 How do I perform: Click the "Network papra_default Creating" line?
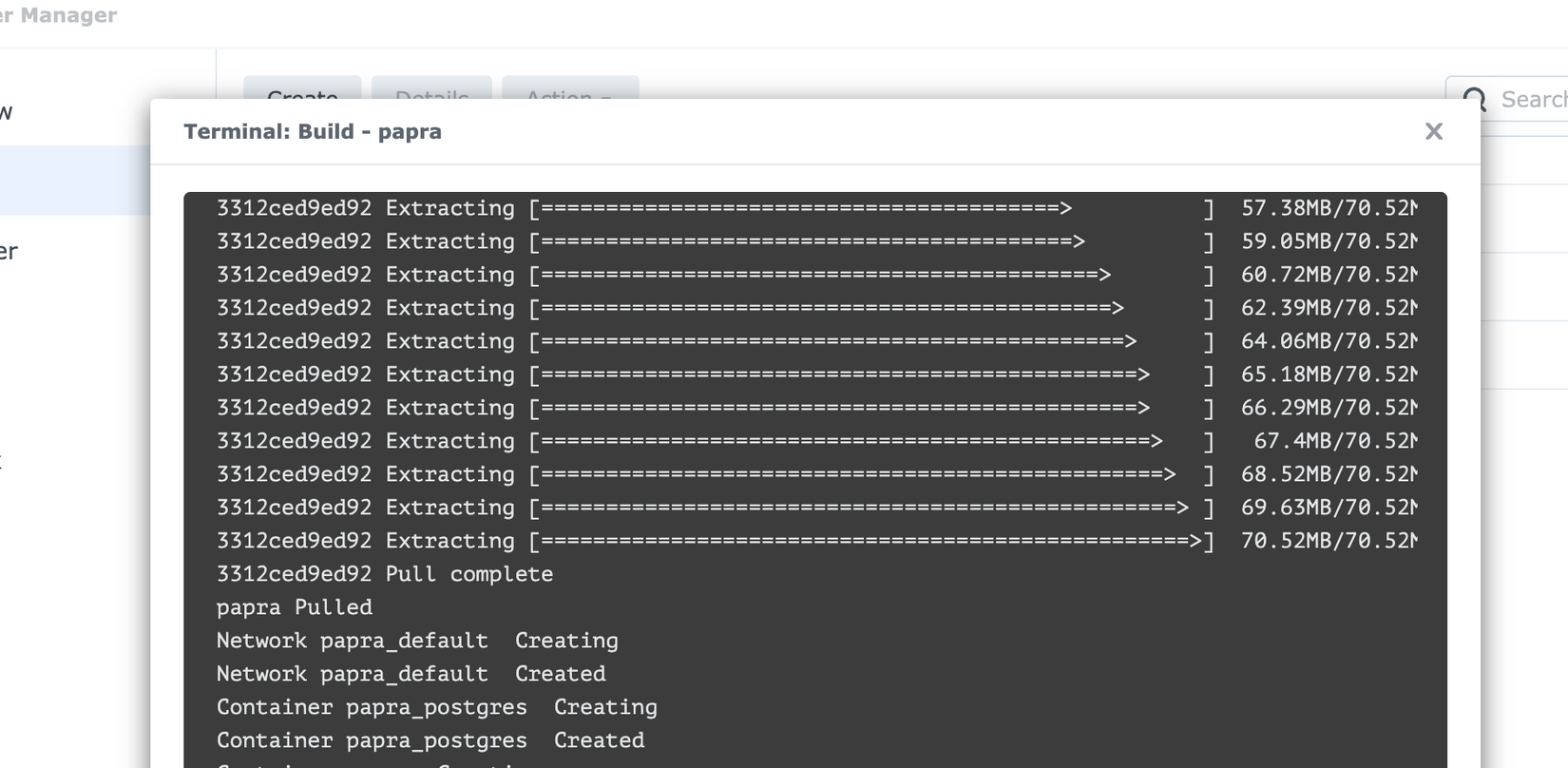[417, 641]
